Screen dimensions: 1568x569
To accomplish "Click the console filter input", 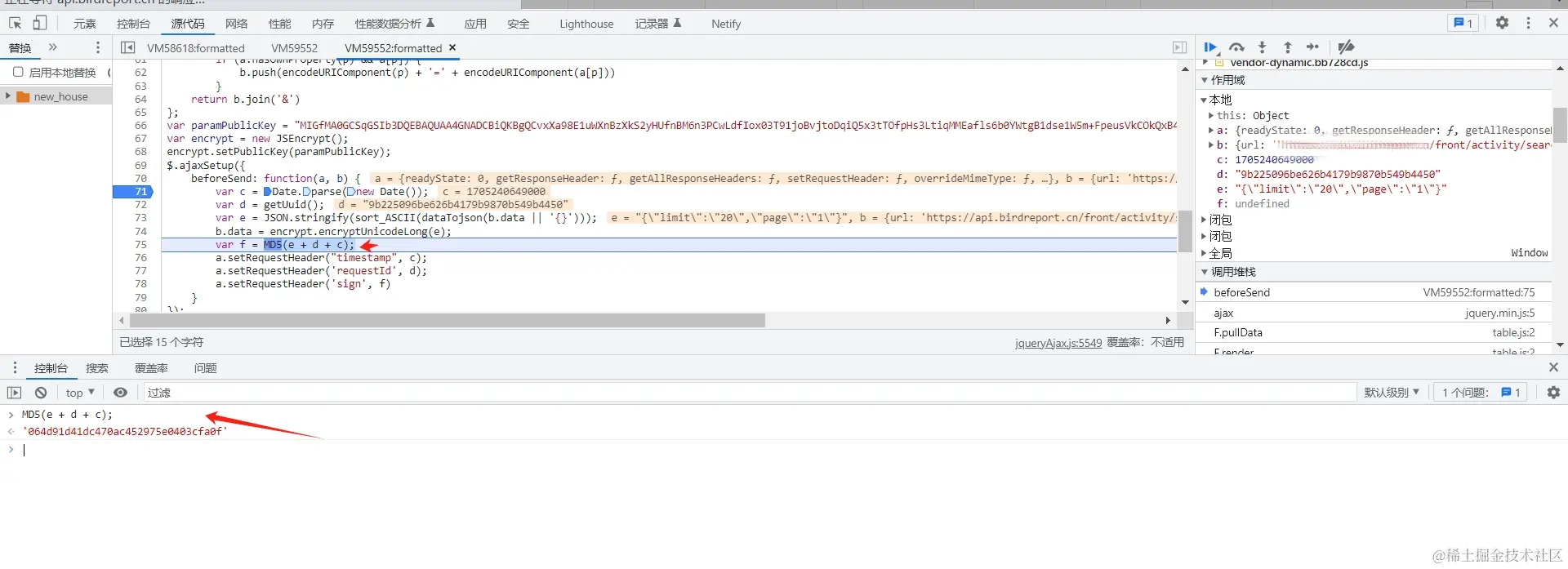I will [x=748, y=393].
